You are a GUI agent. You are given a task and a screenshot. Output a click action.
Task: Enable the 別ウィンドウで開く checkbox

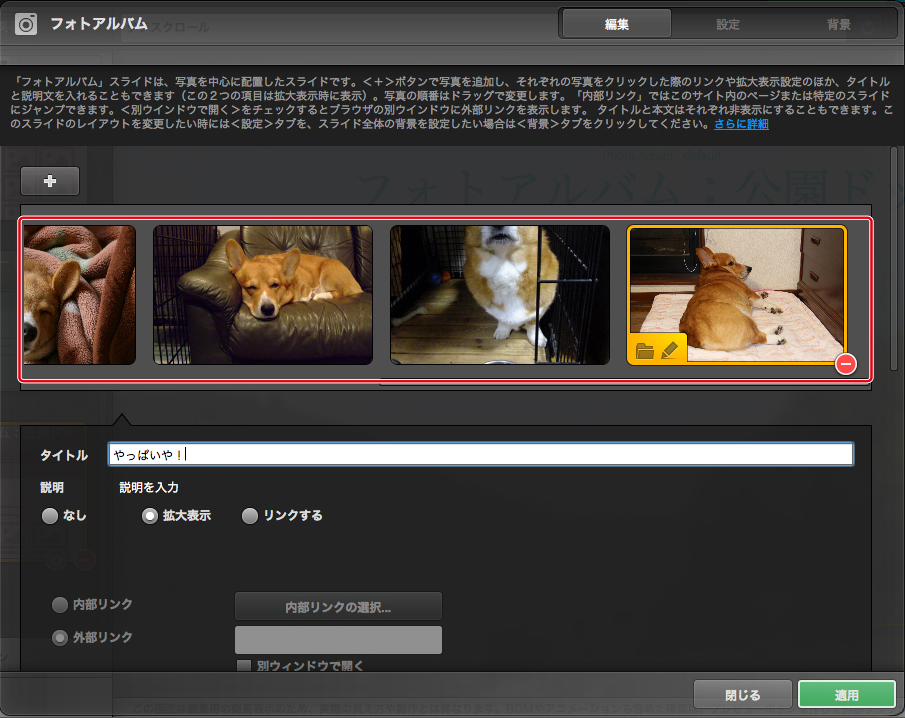244,666
